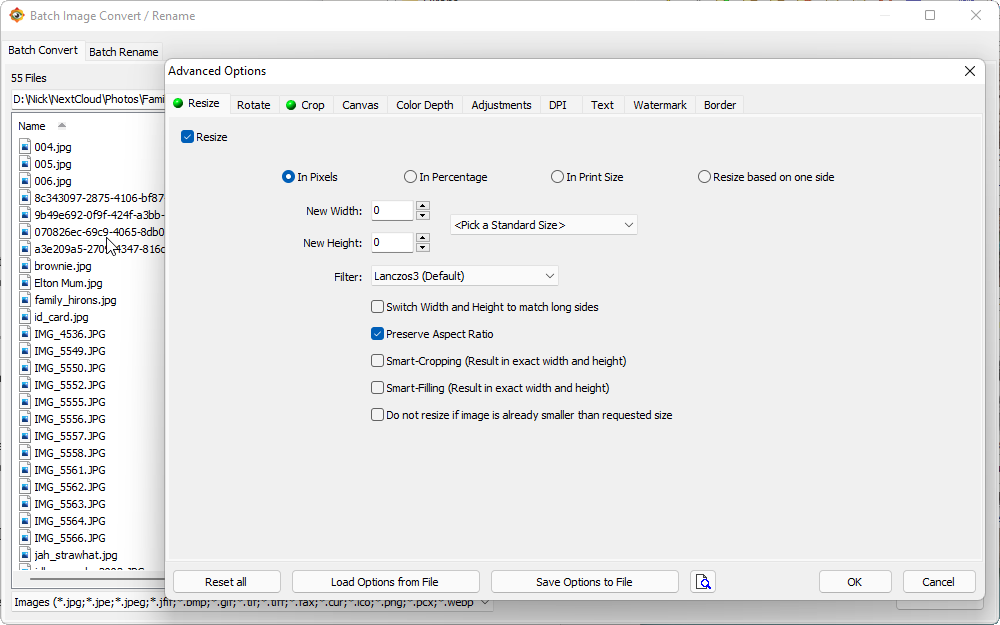Screen dimensions: 1000x625
Task: Open the Color Depth tab
Action: 424,105
